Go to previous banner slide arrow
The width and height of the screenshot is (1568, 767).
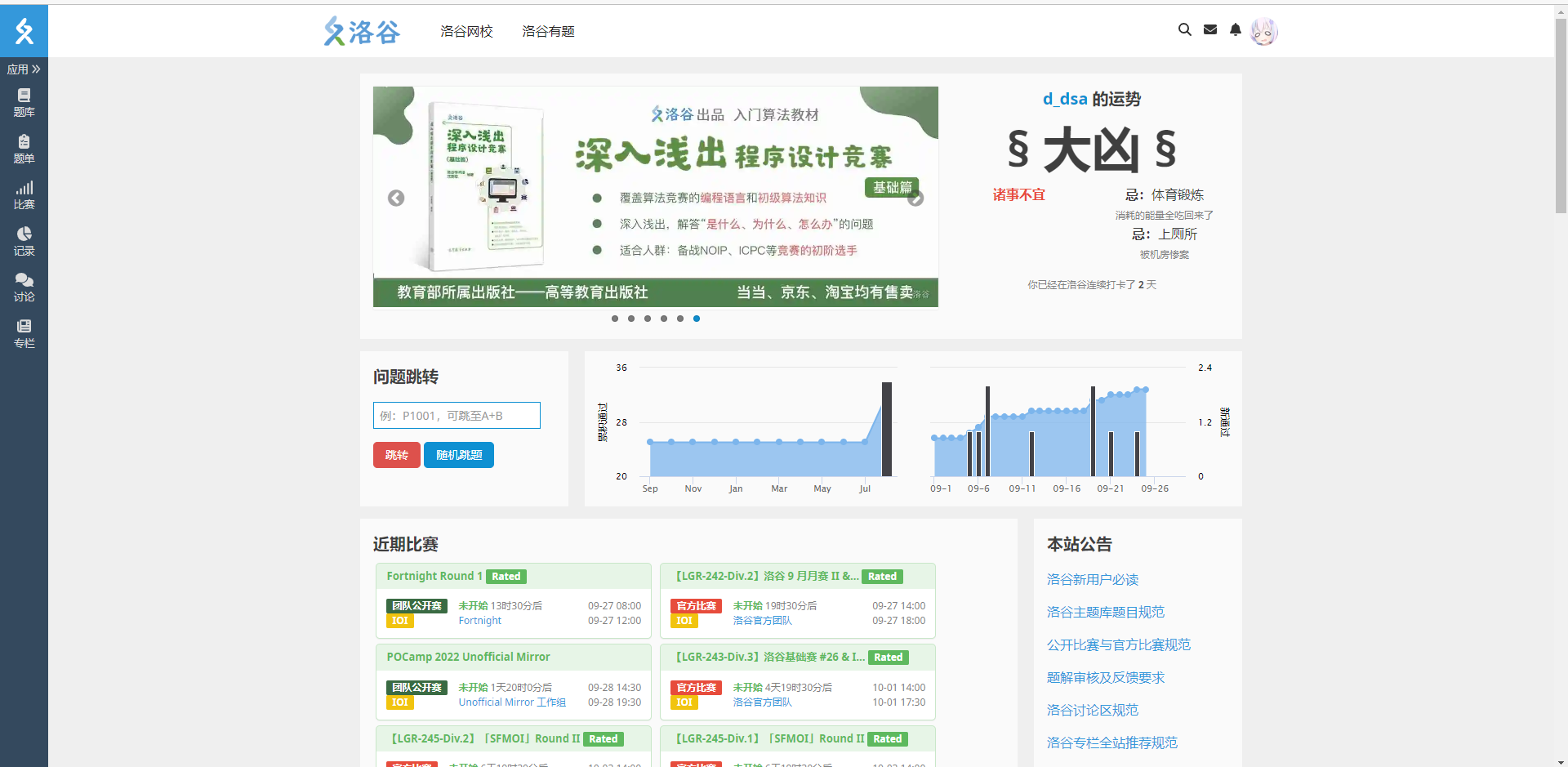tap(396, 198)
